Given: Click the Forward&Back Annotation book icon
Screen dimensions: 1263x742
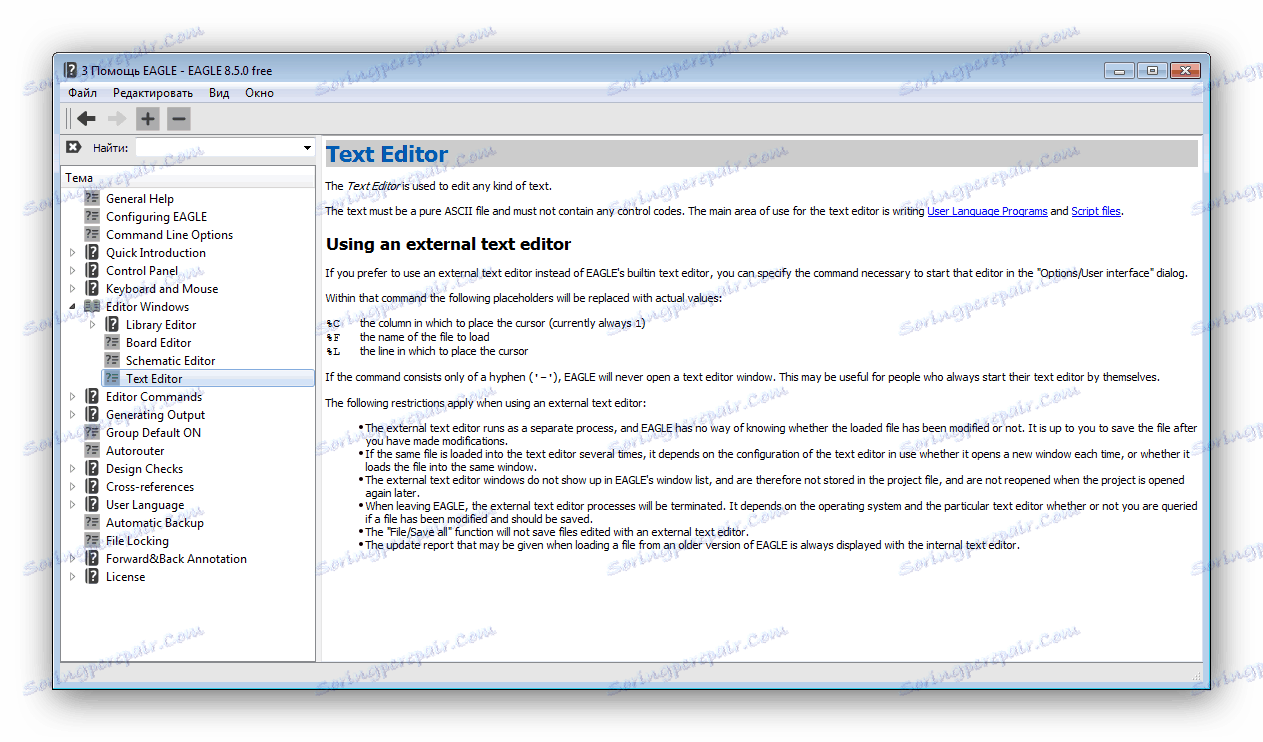Looking at the screenshot, I should pyautogui.click(x=92, y=558).
